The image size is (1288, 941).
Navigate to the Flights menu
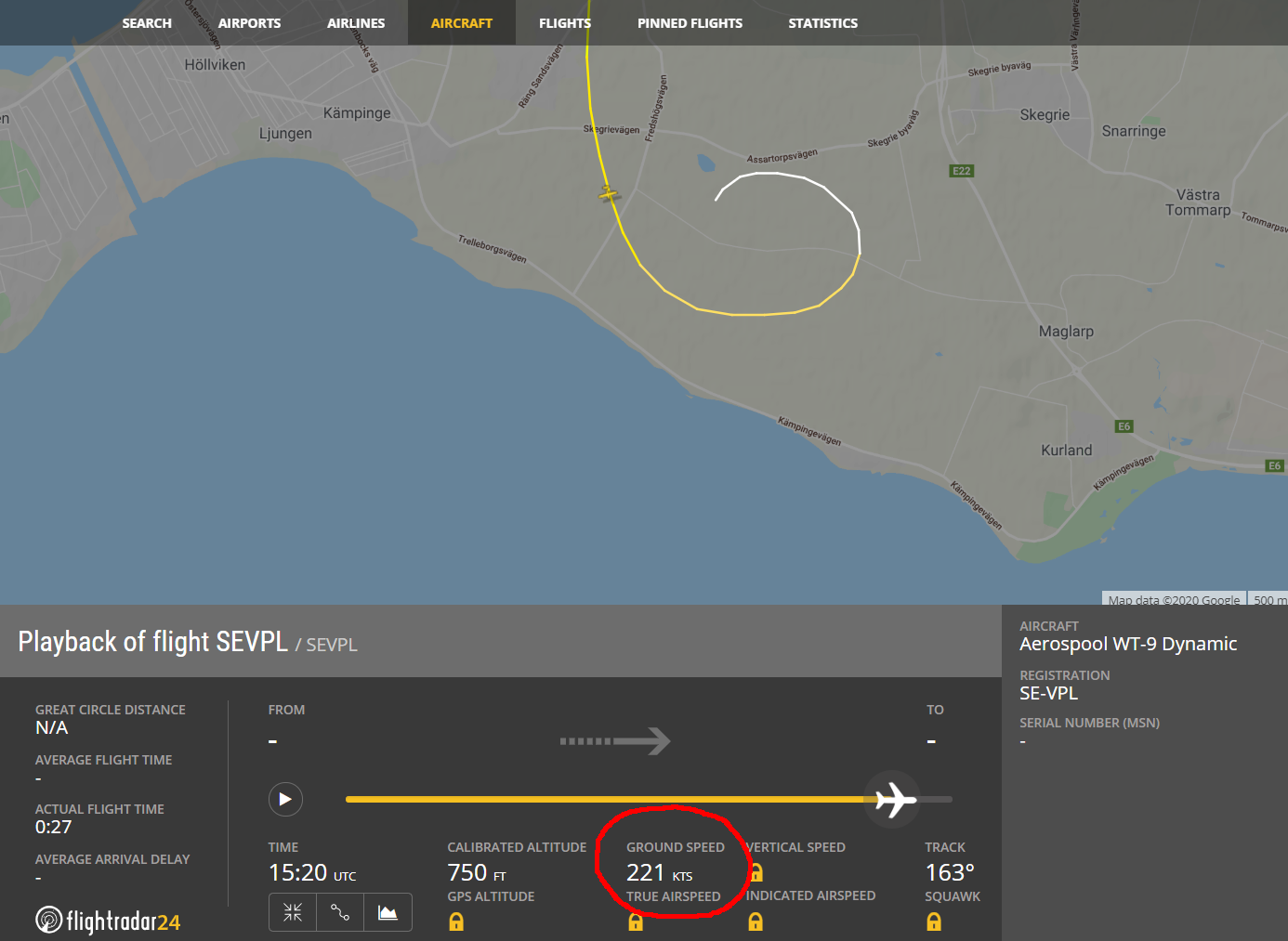(x=565, y=23)
